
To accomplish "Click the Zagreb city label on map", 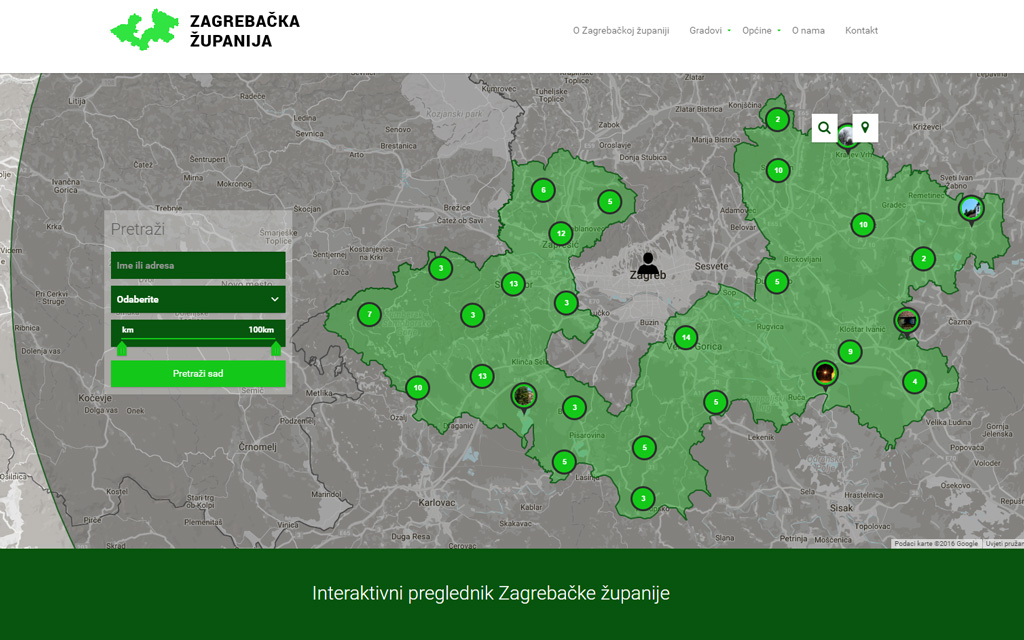I will pos(648,276).
